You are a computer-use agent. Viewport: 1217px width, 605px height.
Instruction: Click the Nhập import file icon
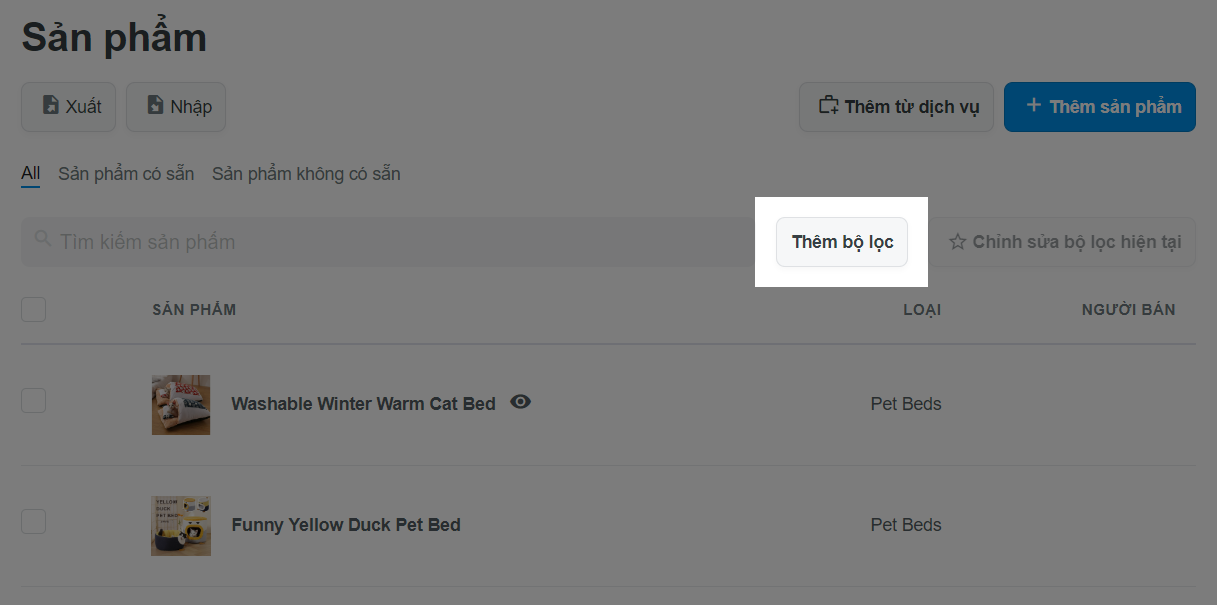155,105
